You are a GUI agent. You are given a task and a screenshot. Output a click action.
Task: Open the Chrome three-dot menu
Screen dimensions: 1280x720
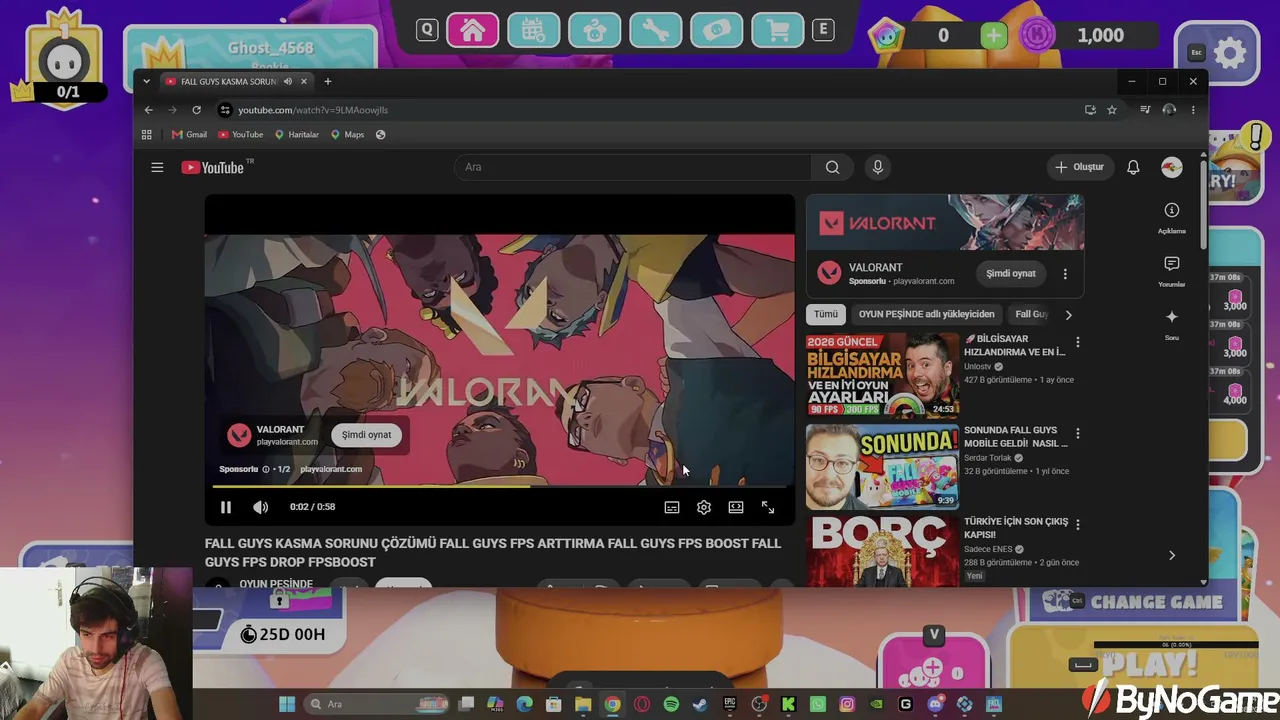[x=1193, y=110]
